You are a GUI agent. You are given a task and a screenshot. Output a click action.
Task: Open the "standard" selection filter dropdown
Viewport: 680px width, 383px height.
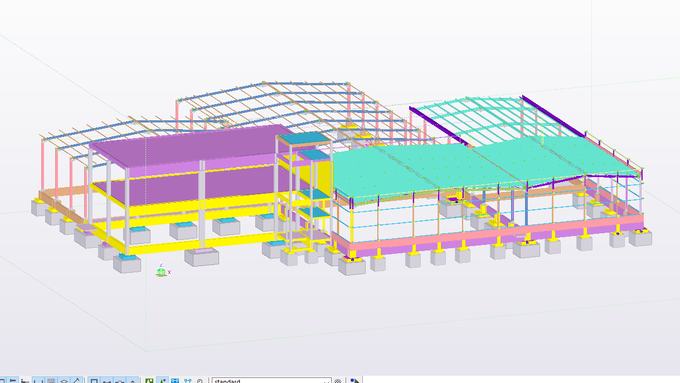(x=271, y=380)
